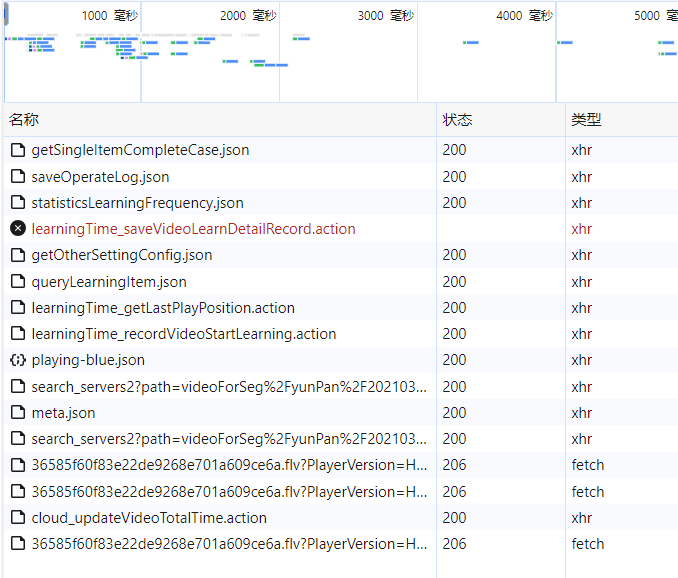Screen dimensions: 678x578
Task: Click the red error icon for learningTime_saveVideoLearnDetailRecord.action
Action: 18,229
